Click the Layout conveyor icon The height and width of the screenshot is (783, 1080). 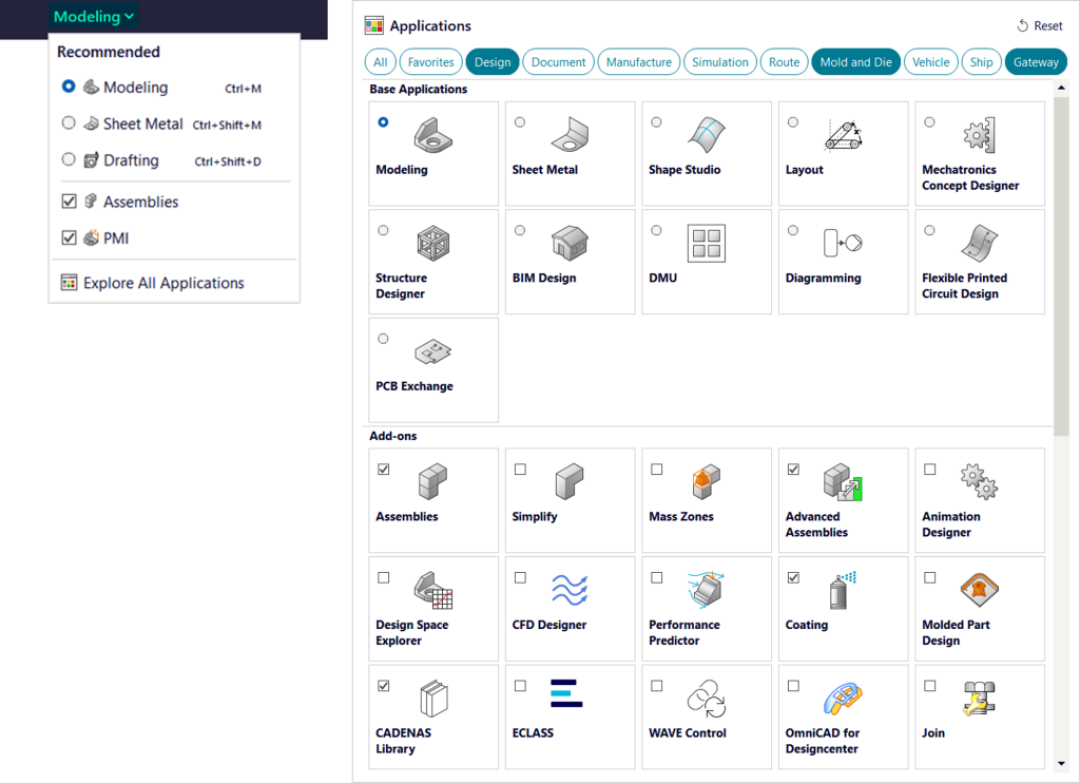[843, 134]
